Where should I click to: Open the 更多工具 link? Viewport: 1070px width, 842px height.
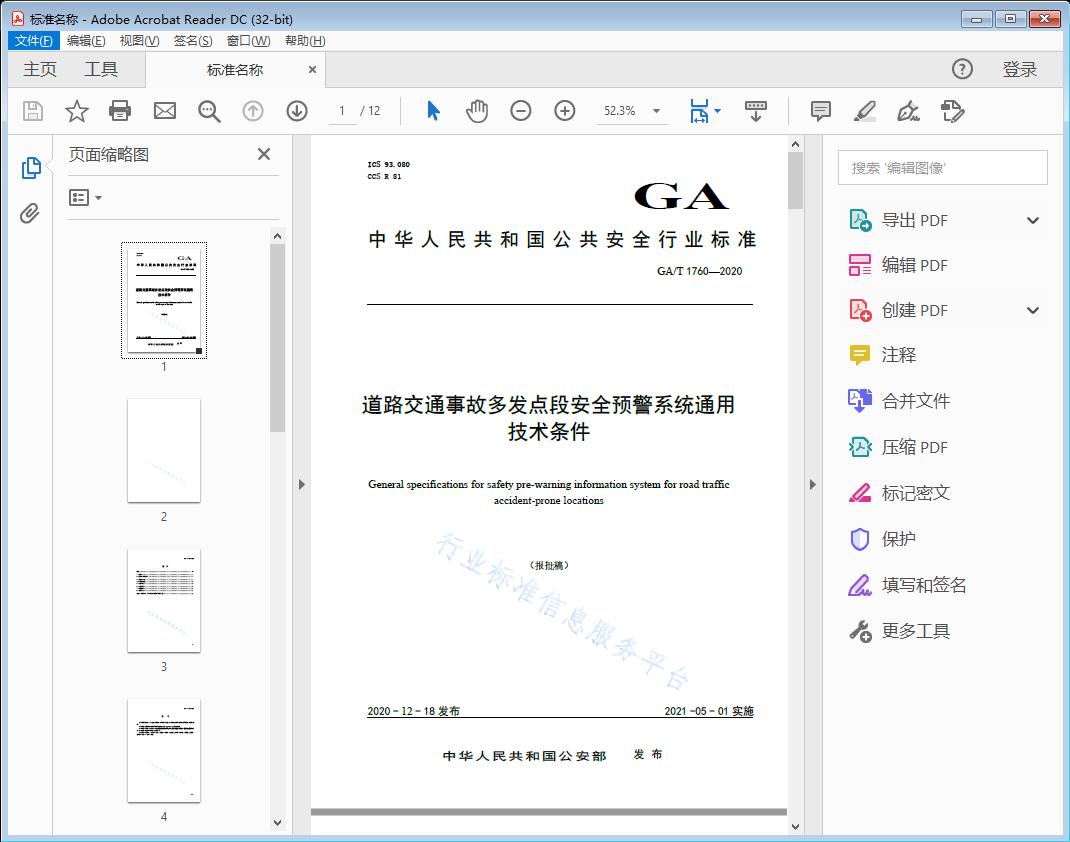pos(915,631)
